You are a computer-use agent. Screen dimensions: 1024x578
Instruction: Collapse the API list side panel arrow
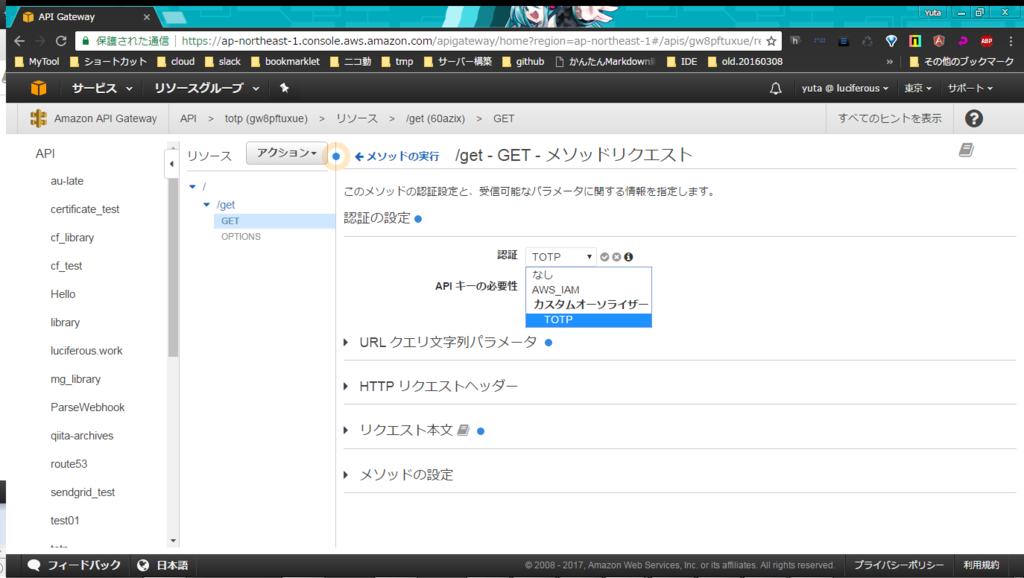pyautogui.click(x=171, y=163)
